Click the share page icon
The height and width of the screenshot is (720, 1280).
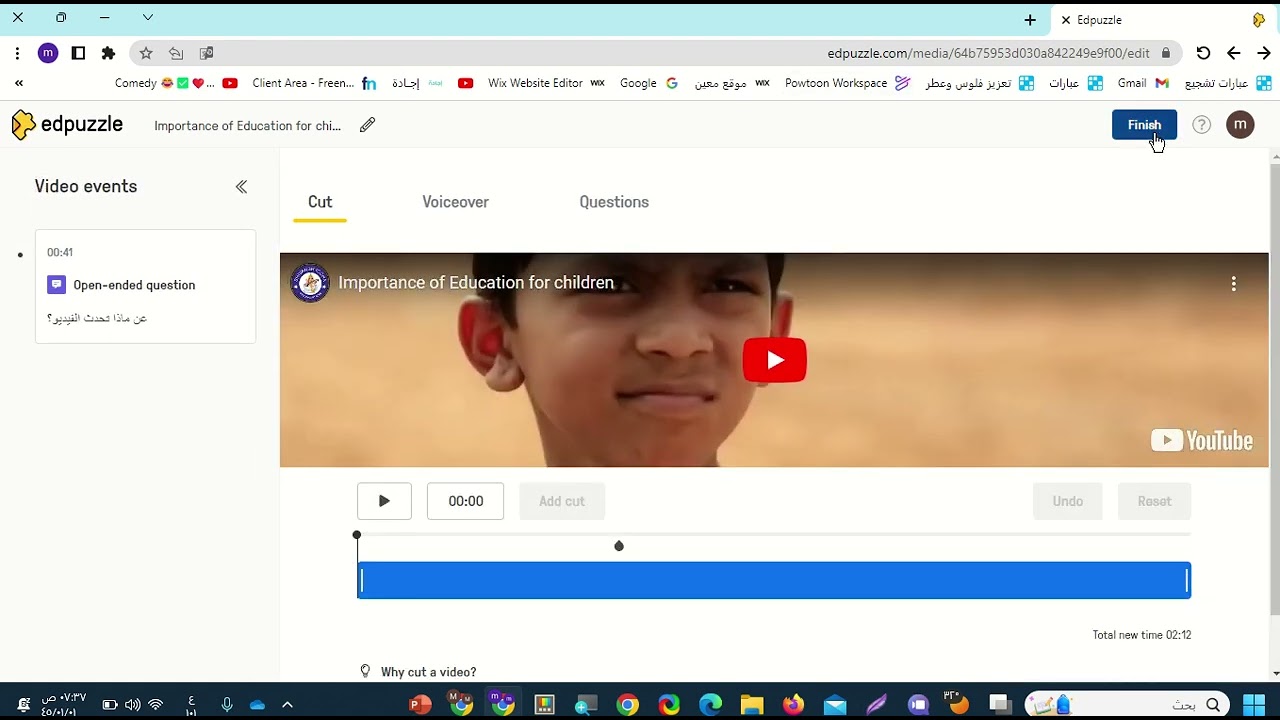pyautogui.click(x=176, y=53)
